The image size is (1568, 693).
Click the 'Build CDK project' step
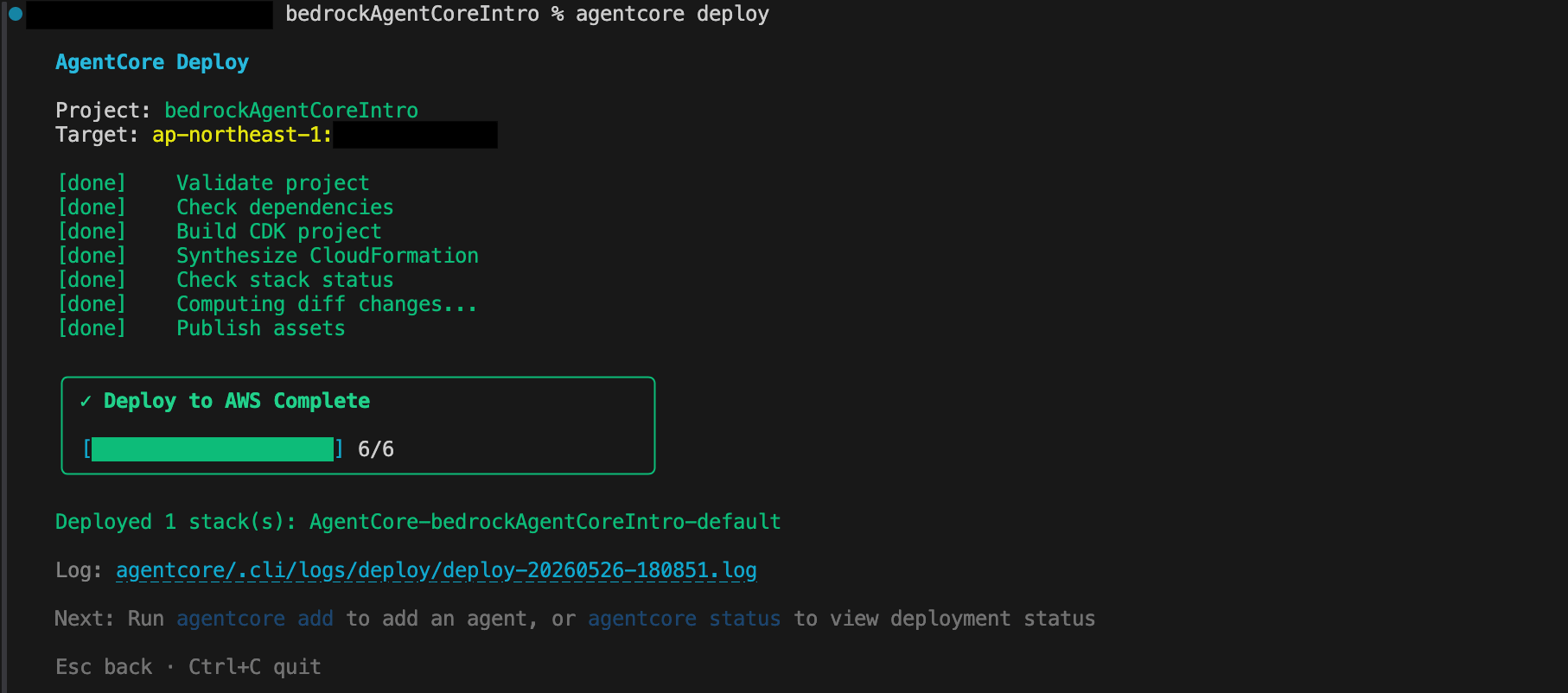(279, 232)
